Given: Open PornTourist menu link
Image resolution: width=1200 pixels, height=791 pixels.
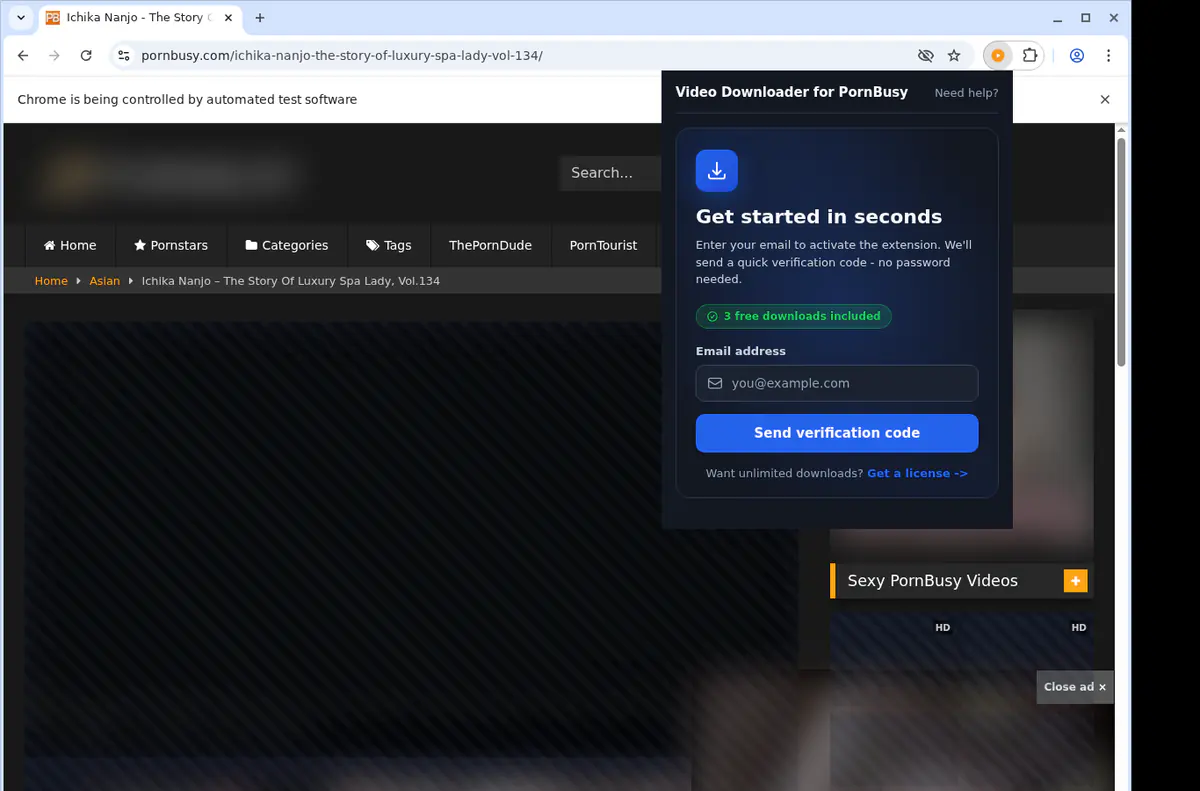Looking at the screenshot, I should point(603,245).
